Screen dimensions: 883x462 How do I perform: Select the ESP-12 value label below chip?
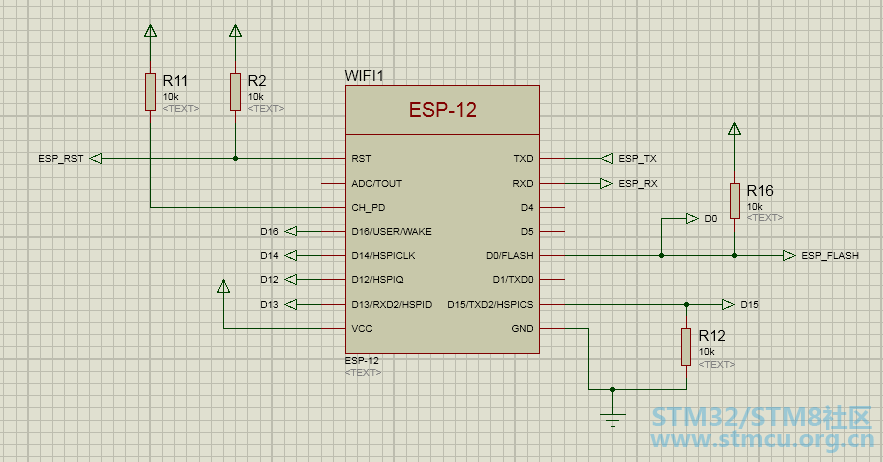pyautogui.click(x=362, y=361)
